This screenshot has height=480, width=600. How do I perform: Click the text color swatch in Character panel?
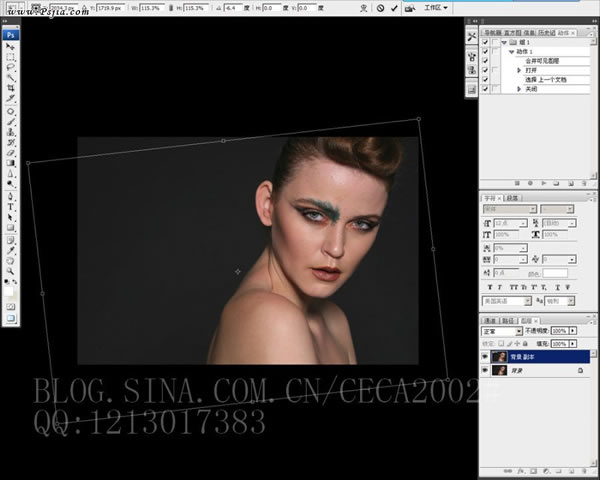(x=555, y=273)
